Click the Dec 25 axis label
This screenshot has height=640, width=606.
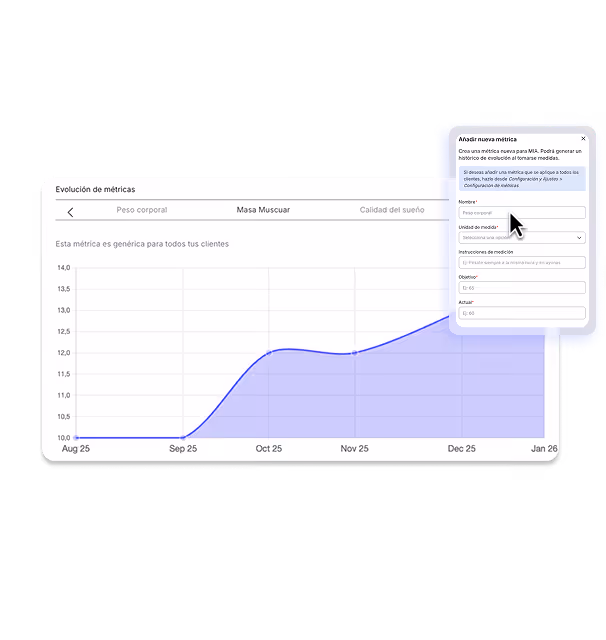point(462,449)
